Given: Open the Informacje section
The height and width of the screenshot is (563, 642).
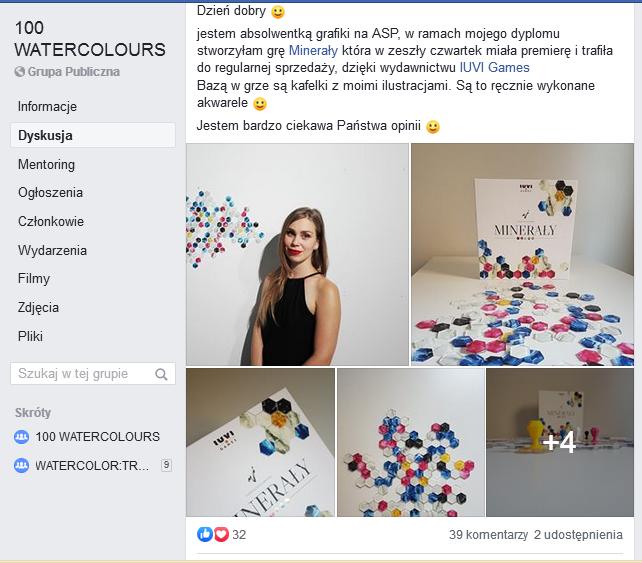Looking at the screenshot, I should point(47,107).
